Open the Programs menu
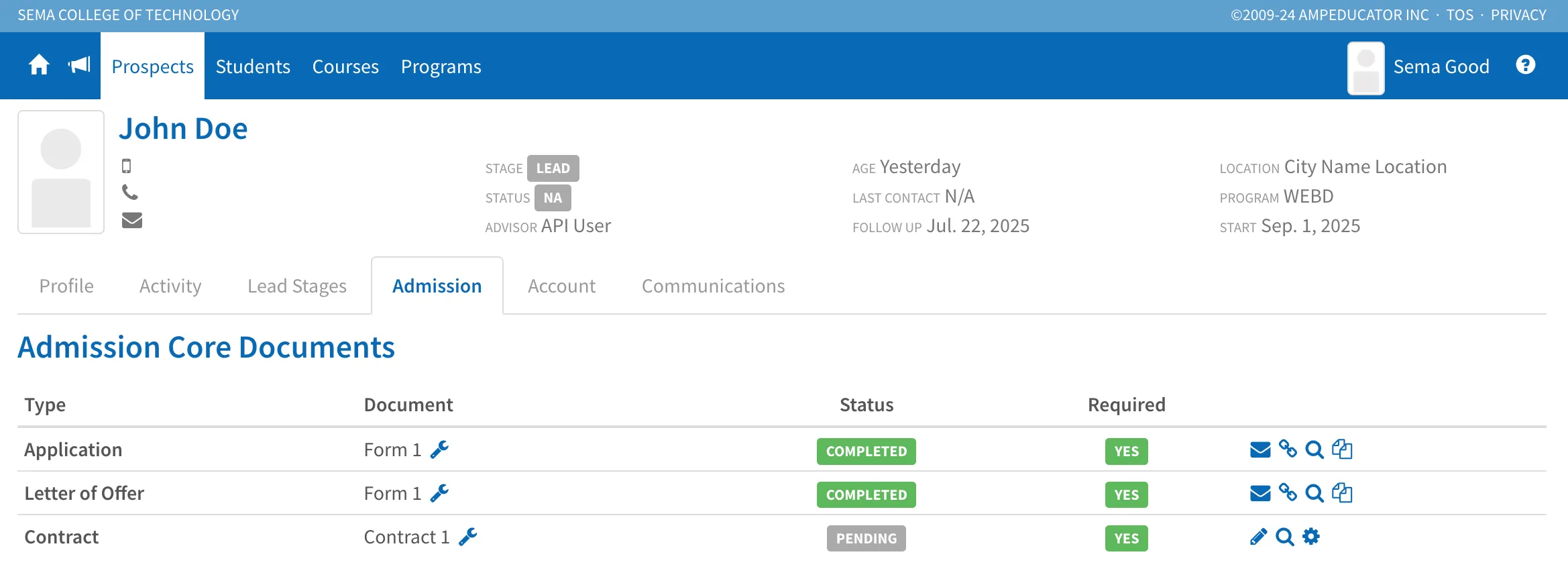The width and height of the screenshot is (1568, 581). click(441, 66)
